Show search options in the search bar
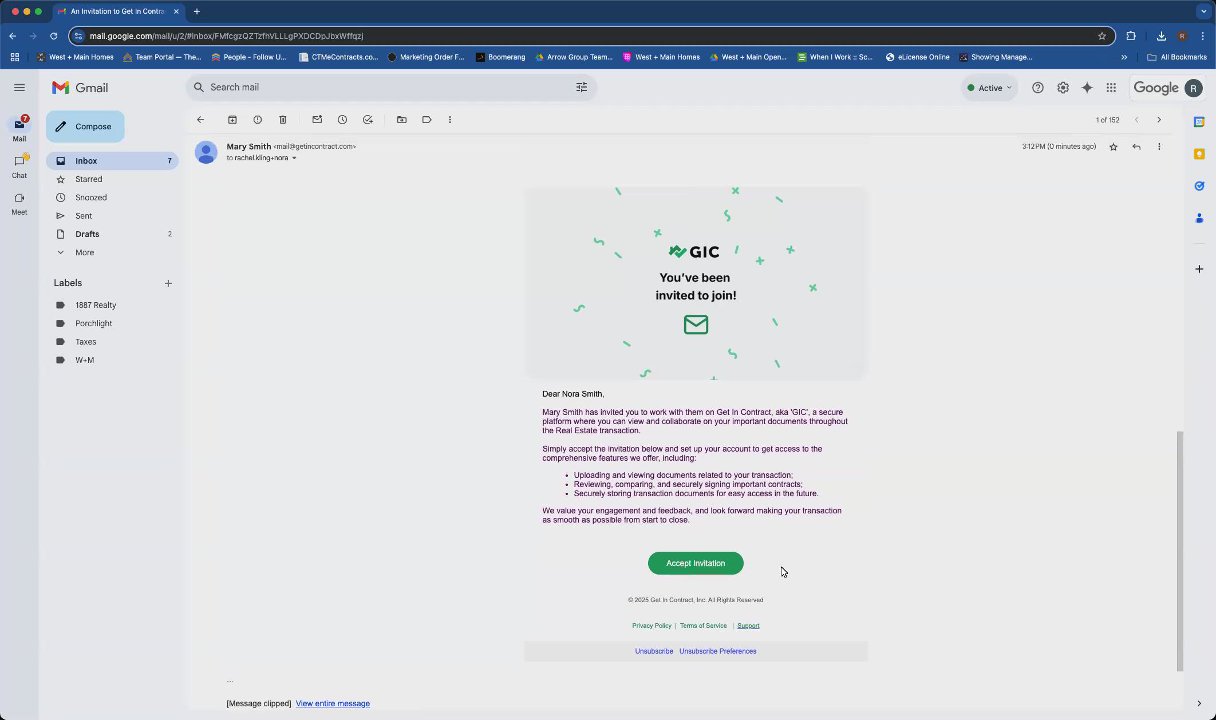 pos(581,87)
